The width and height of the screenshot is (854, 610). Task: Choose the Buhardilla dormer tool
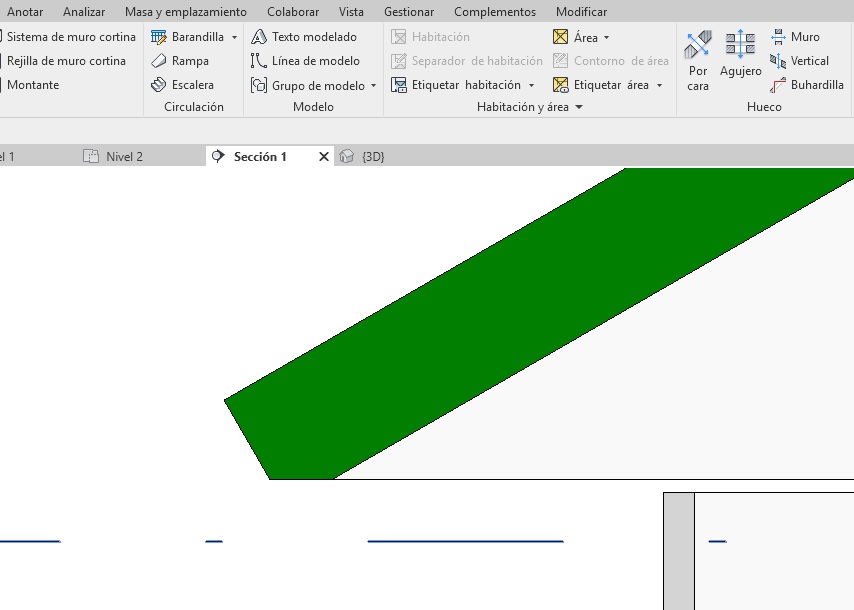808,85
